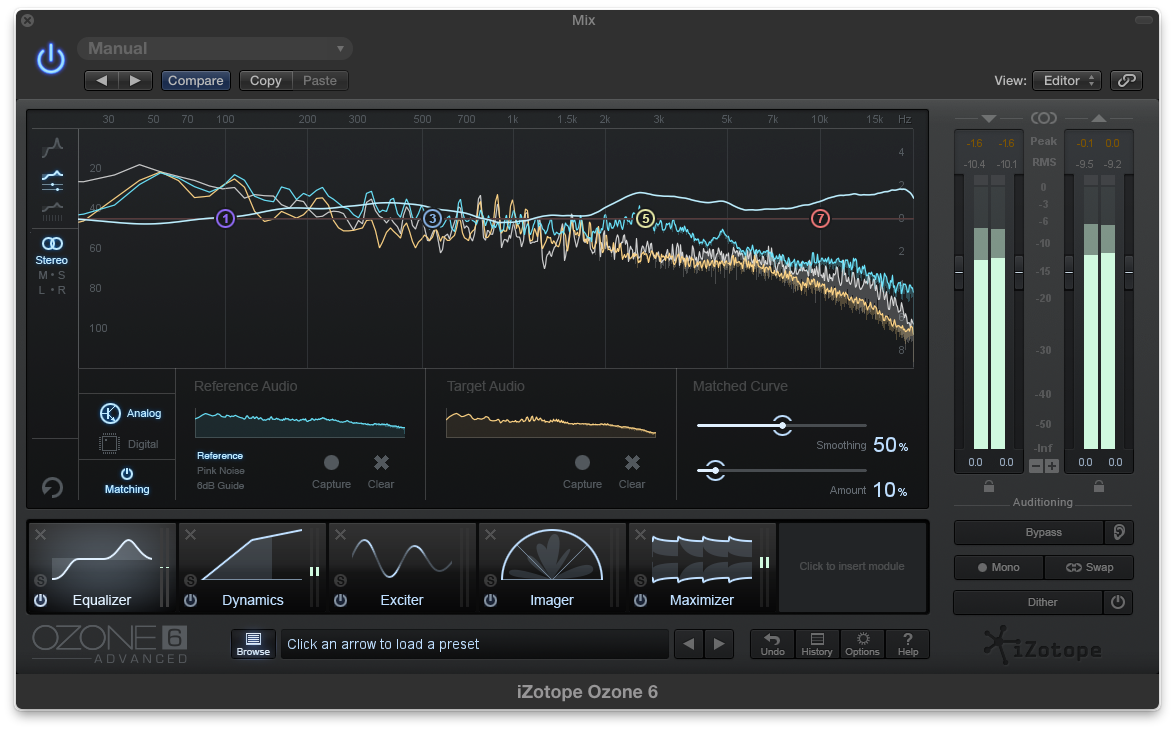
Task: Click the top EQ curve display icon
Action: [x=52, y=148]
